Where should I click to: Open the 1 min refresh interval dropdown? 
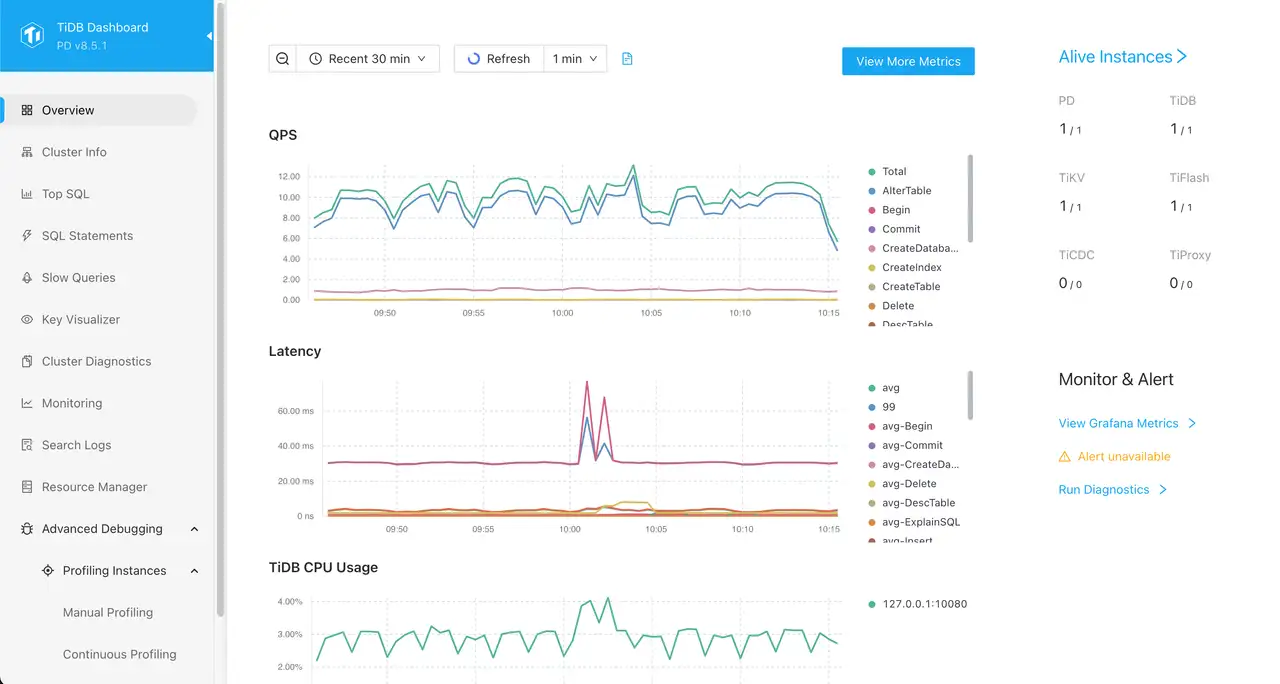(575, 58)
